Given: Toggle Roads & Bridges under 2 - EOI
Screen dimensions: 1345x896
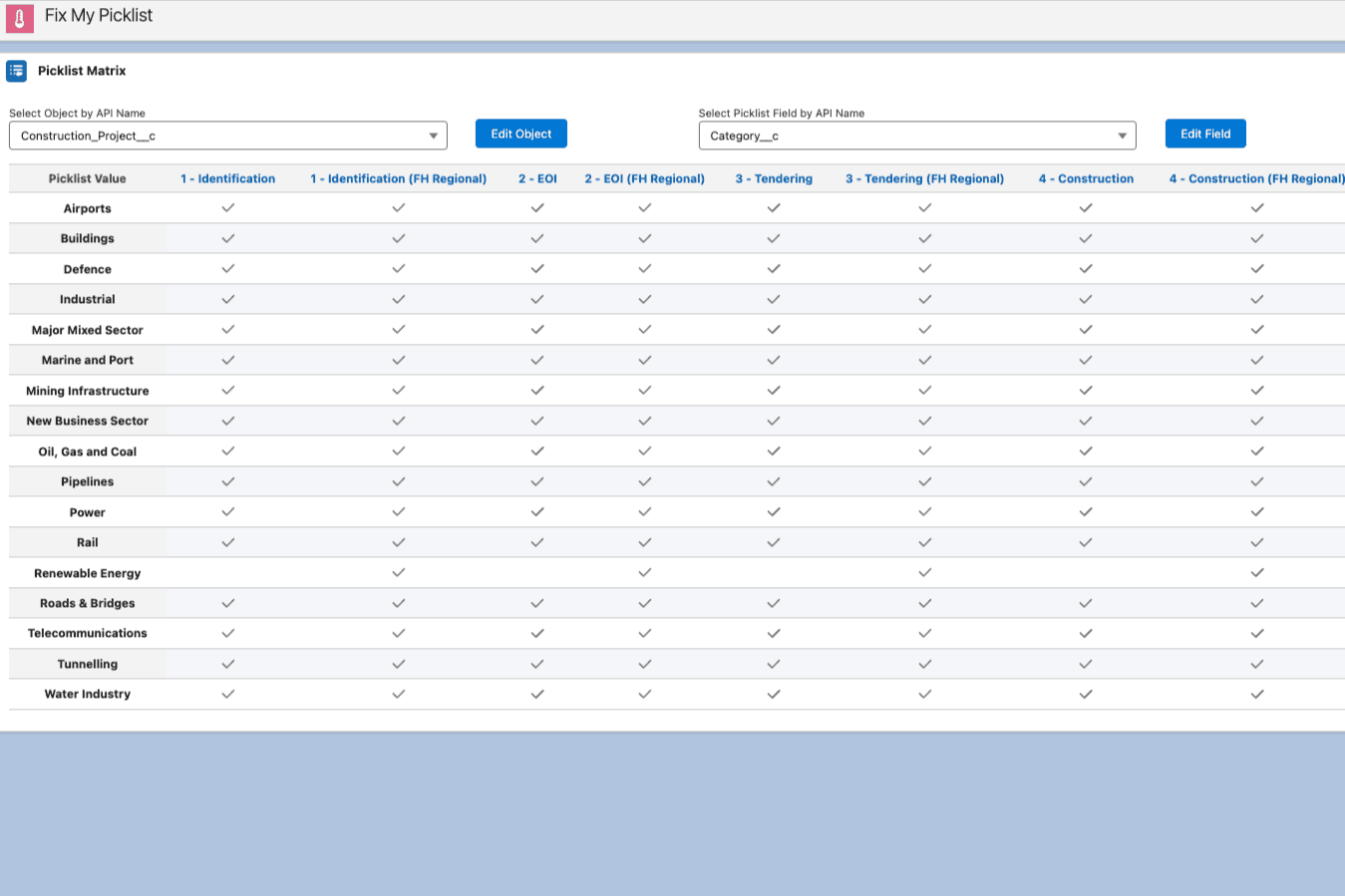Looking at the screenshot, I should tap(537, 603).
